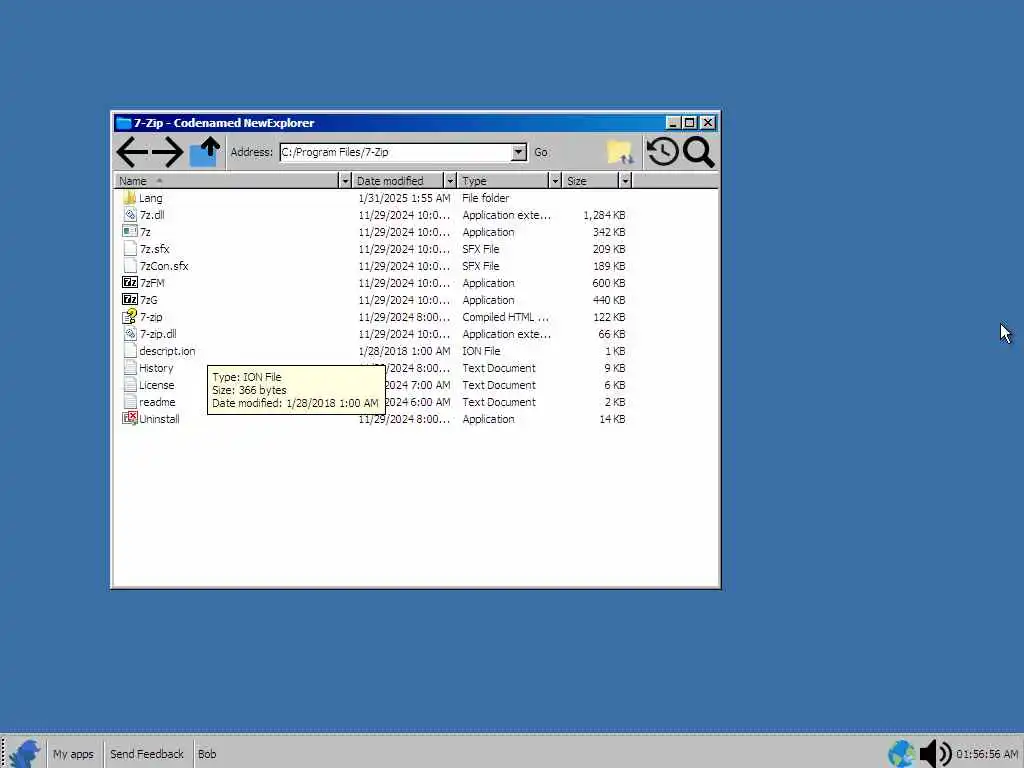Click into the Address input field
The image size is (1024, 768).
pyautogui.click(x=395, y=152)
